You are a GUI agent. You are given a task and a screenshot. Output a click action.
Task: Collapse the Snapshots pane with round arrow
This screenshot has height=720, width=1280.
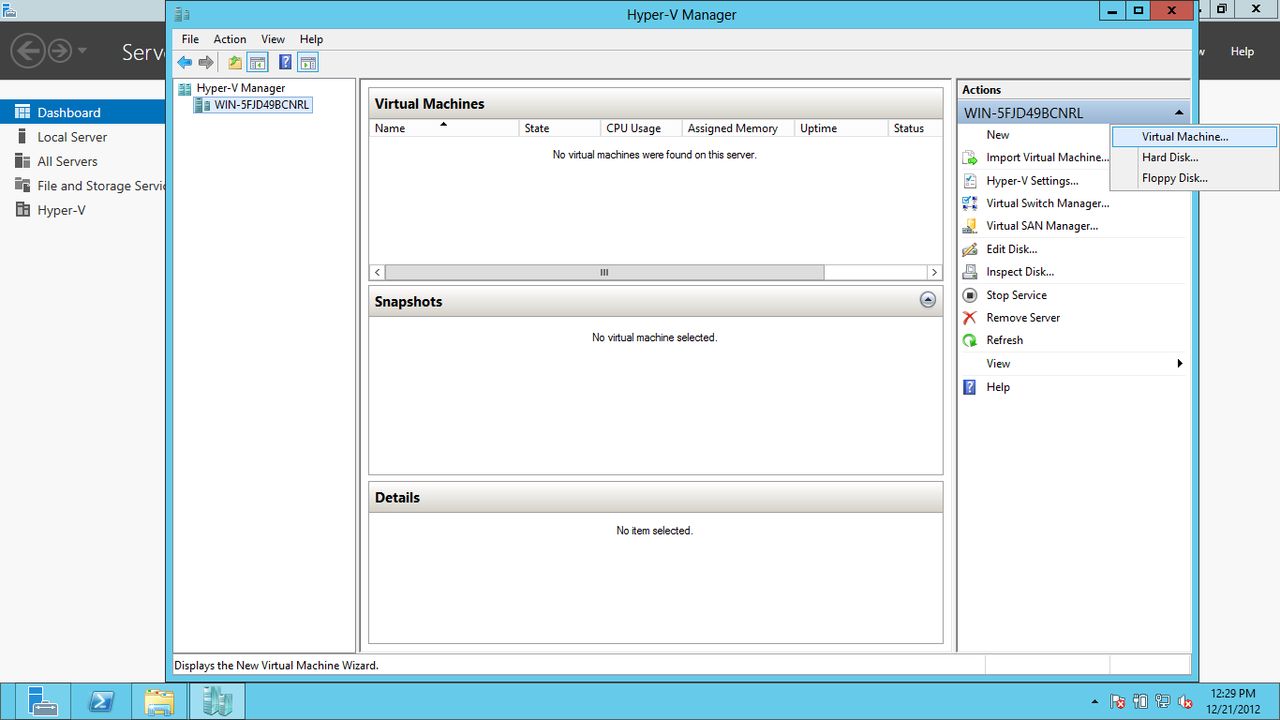coord(928,300)
